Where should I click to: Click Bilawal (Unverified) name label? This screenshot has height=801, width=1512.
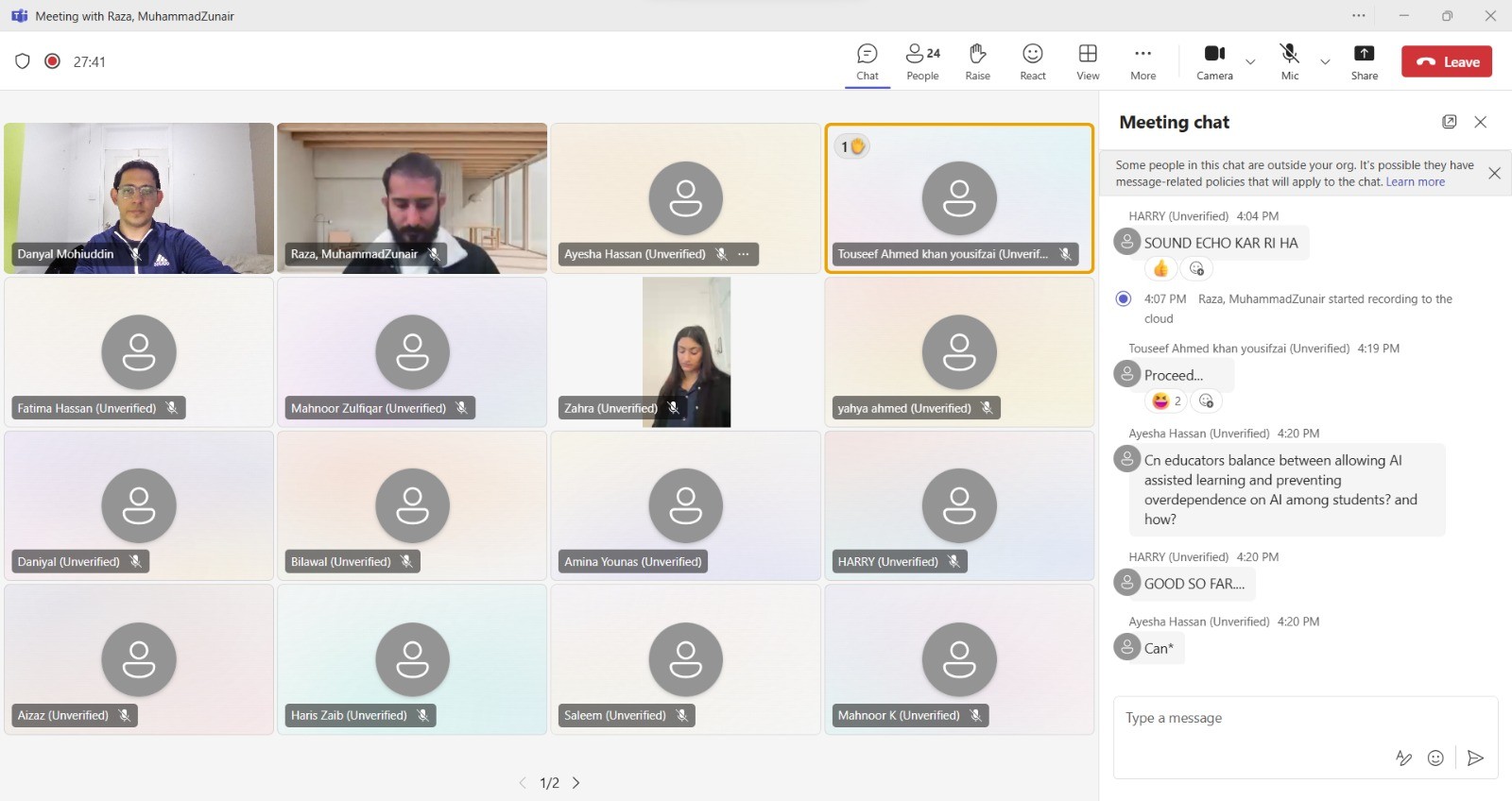coord(340,562)
